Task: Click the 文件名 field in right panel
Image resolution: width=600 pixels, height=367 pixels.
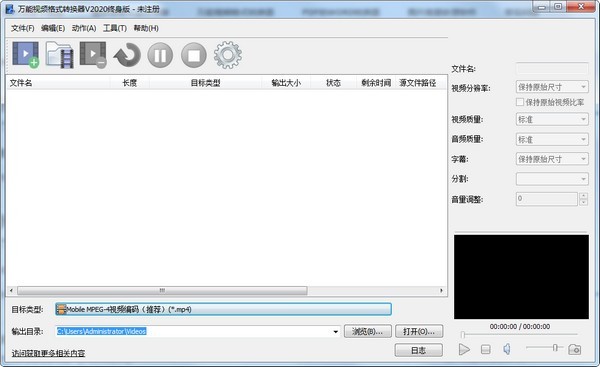Action: coord(552,69)
